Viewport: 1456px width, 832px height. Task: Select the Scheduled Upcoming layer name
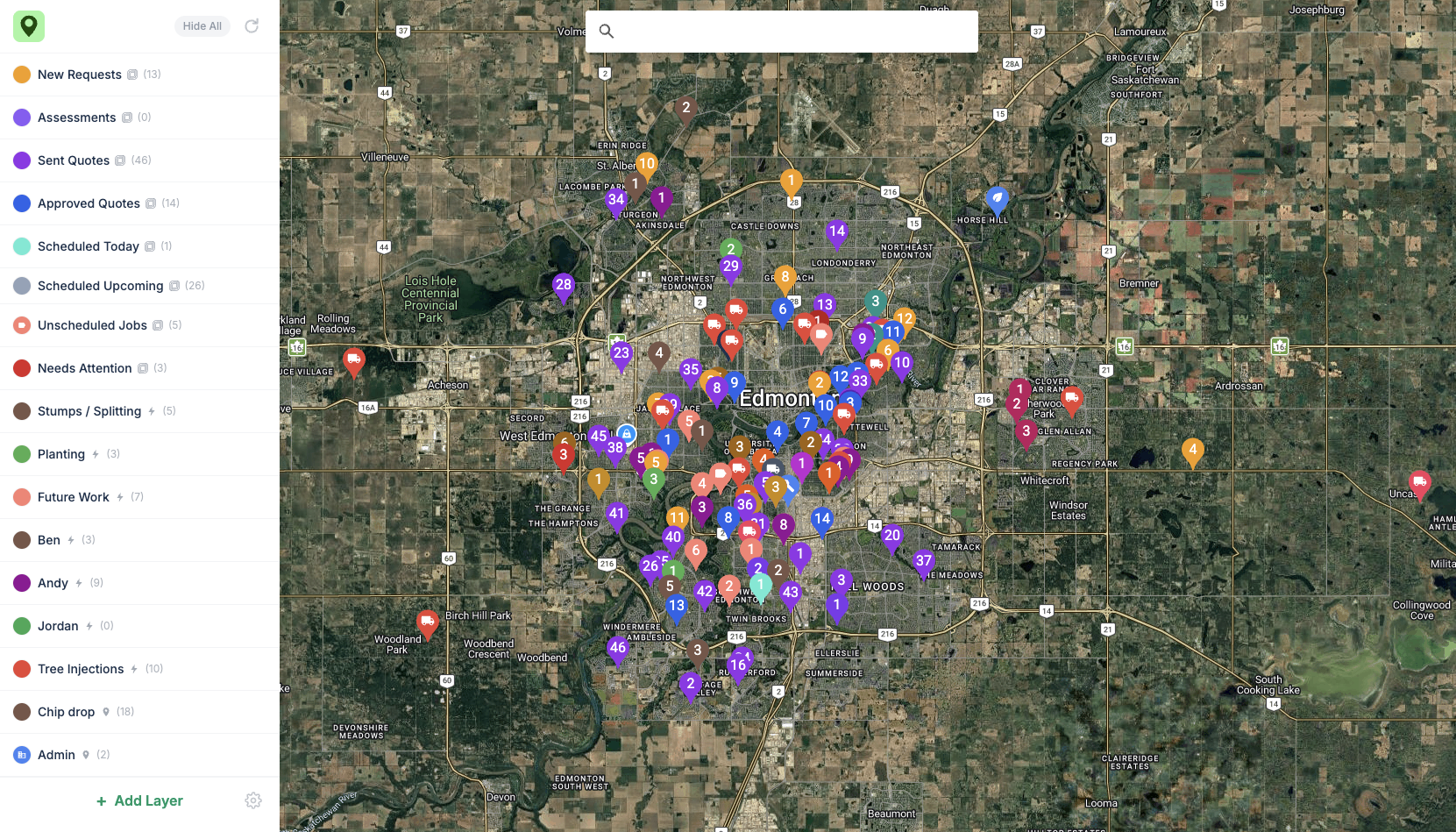pos(100,286)
